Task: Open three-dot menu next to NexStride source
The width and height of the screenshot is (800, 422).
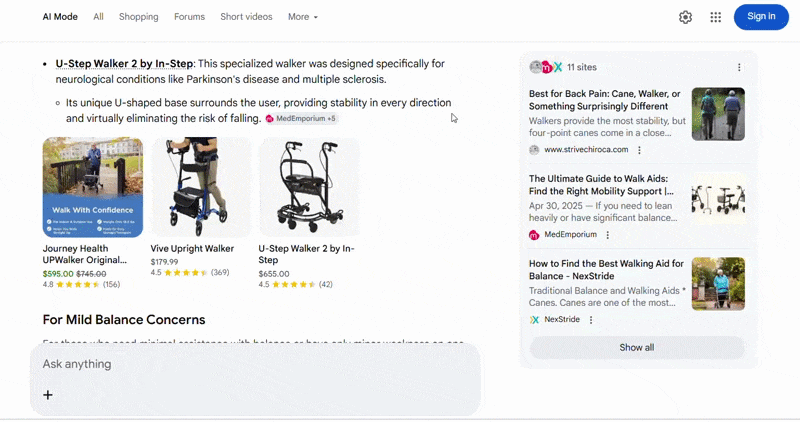Action: tap(591, 320)
